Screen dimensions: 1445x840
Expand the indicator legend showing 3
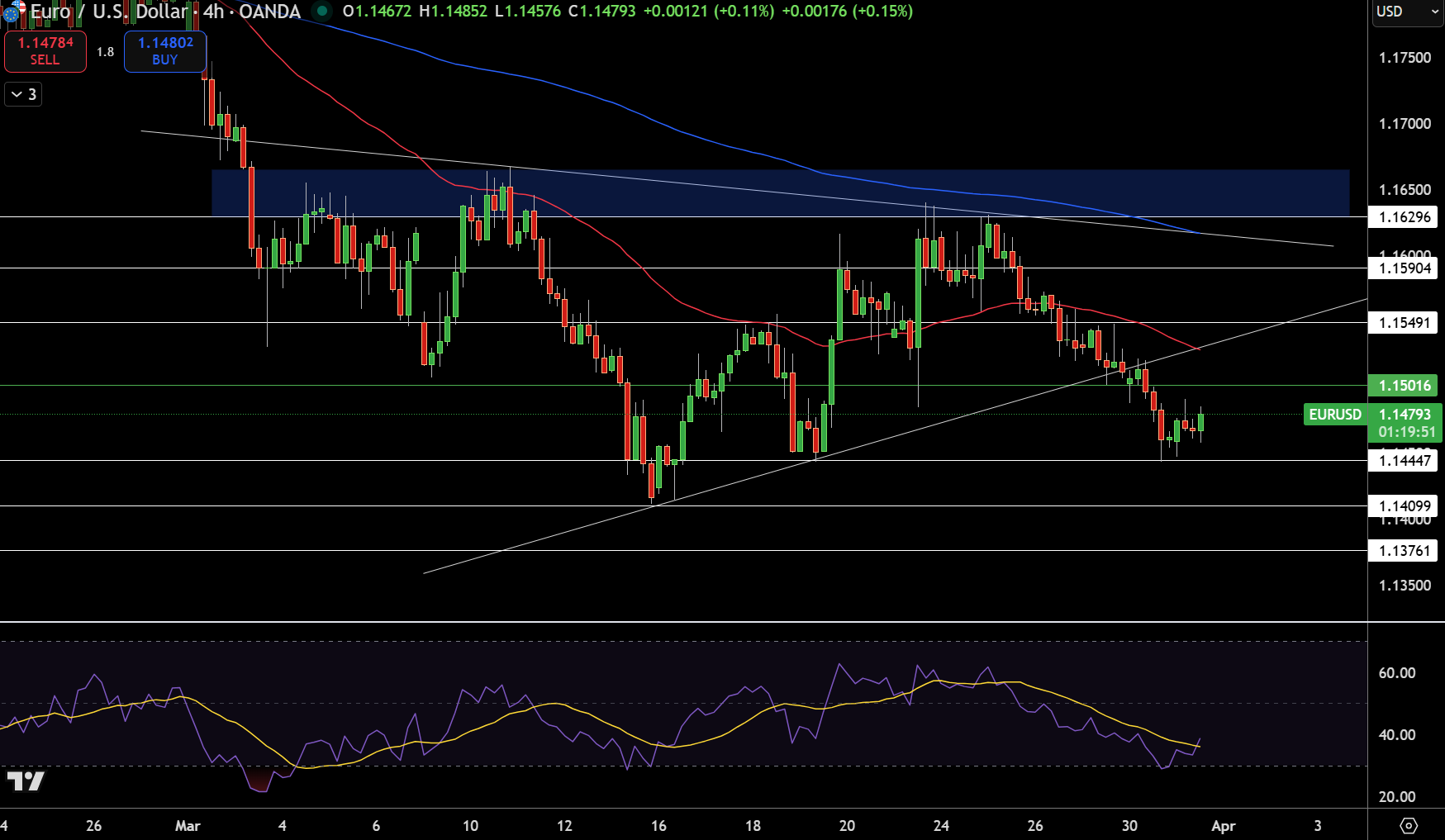(23, 94)
